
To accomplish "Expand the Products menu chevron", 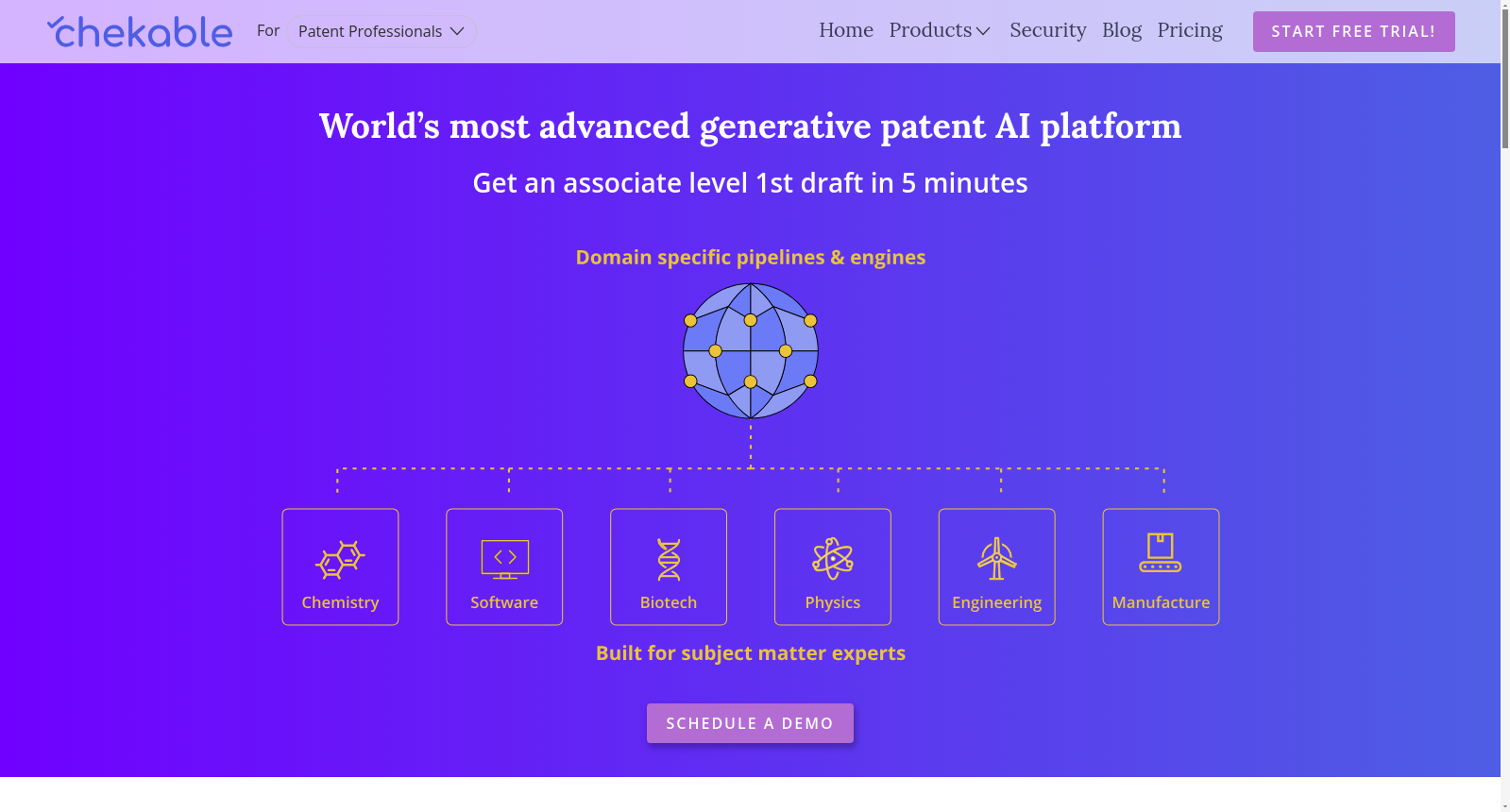I will click(983, 31).
